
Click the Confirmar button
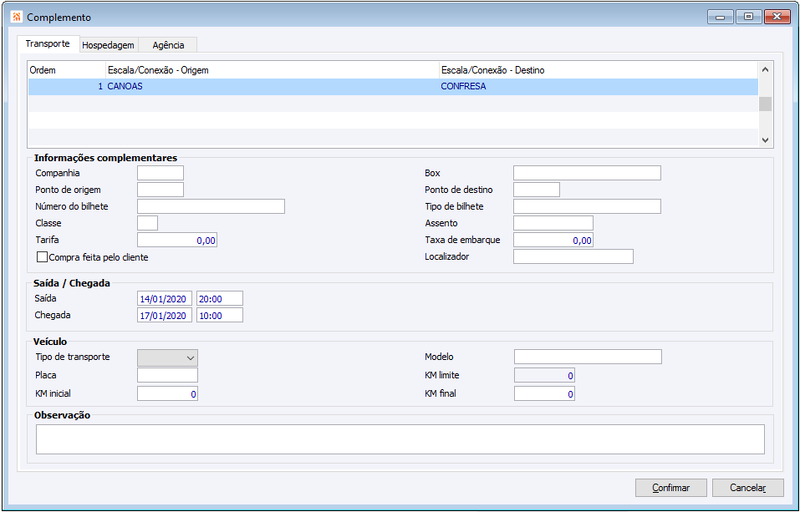671,488
